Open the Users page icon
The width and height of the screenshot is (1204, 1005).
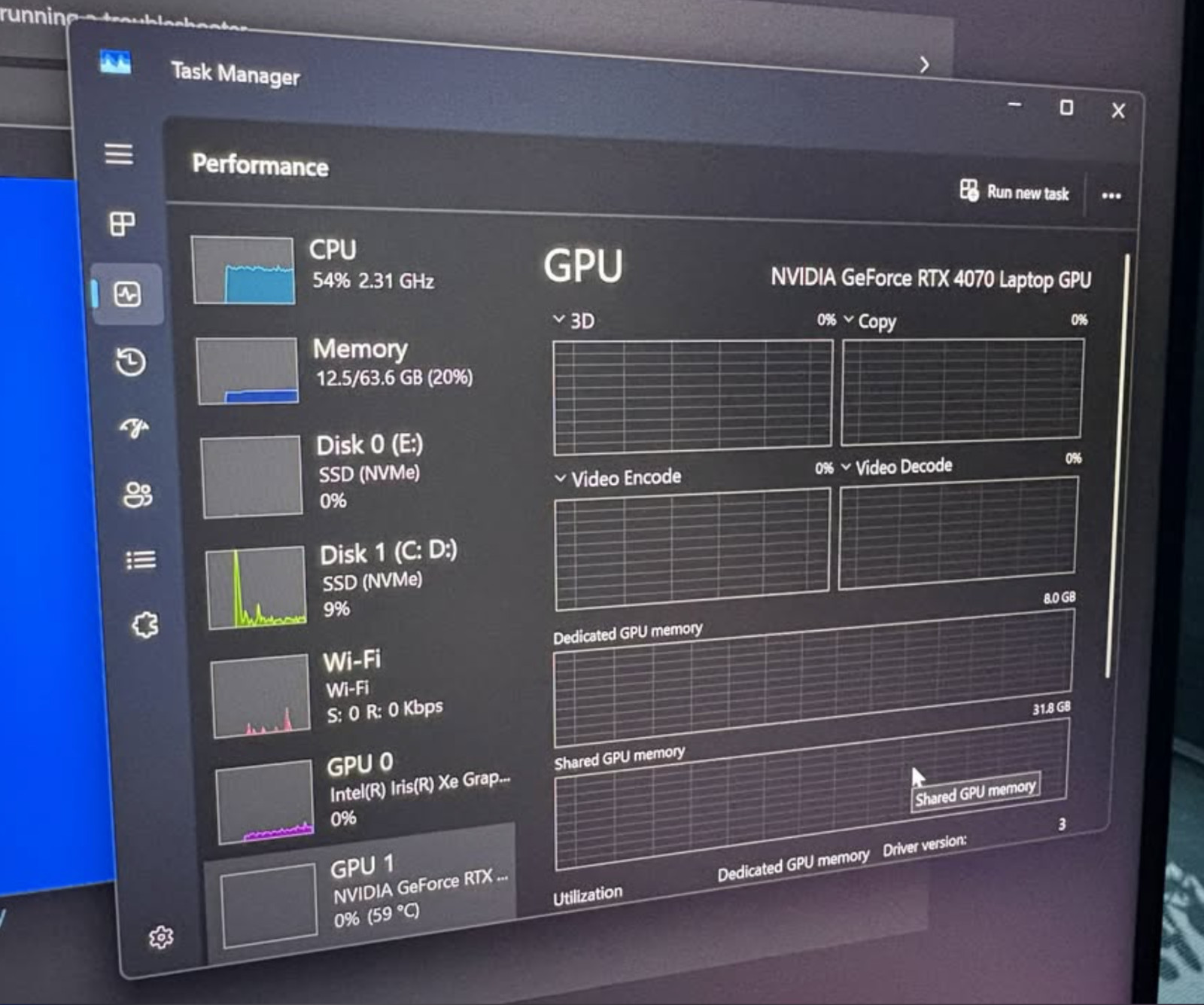point(138,495)
